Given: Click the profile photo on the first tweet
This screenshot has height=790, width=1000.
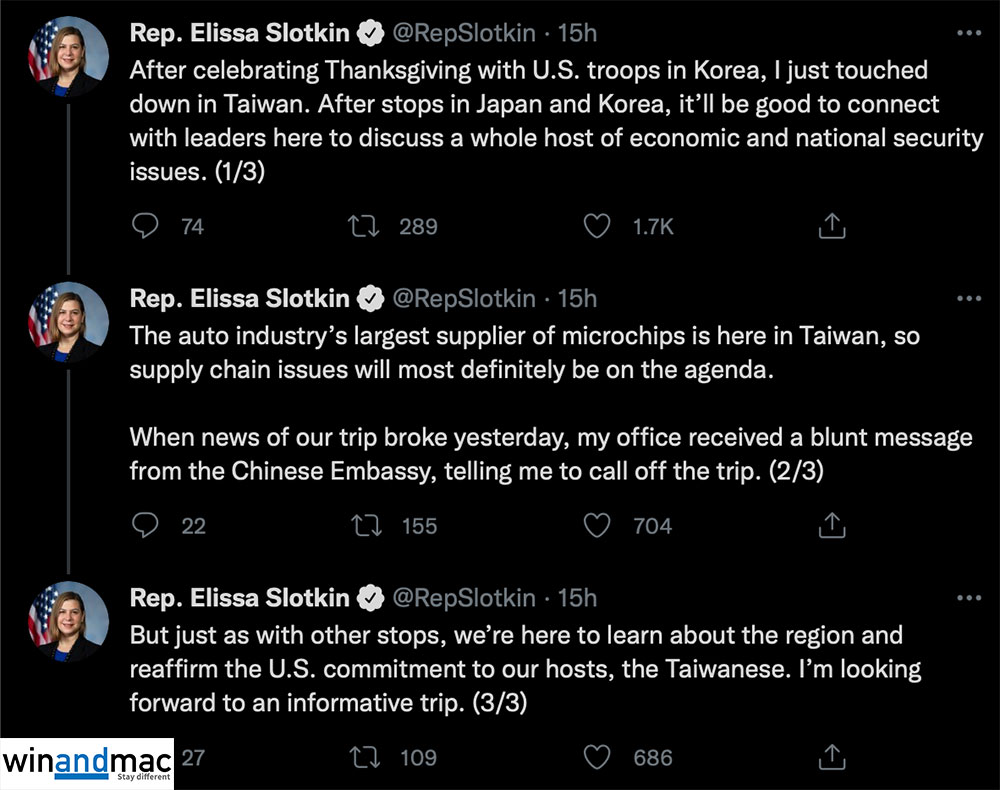Looking at the screenshot, I should pyautogui.click(x=68, y=55).
